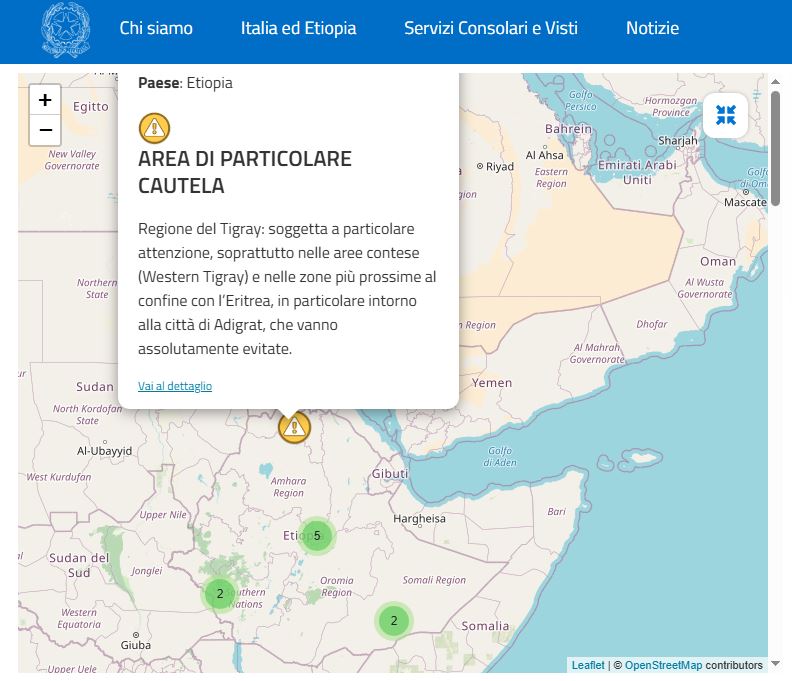Image resolution: width=792 pixels, height=681 pixels.
Task: Exit fullscreen map view icon
Action: point(725,116)
